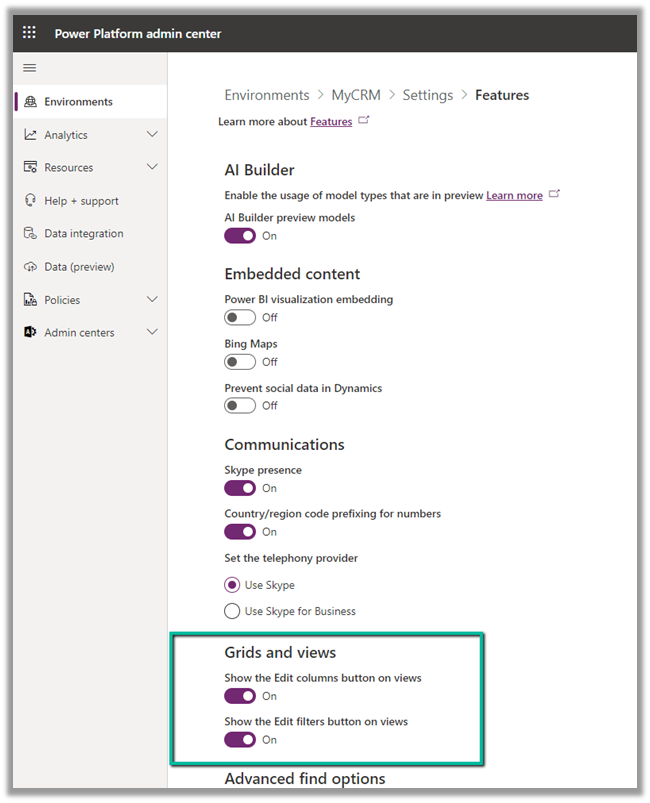The height and width of the screenshot is (803, 650).
Task: Select Use Skype for Business option
Action: (x=233, y=611)
